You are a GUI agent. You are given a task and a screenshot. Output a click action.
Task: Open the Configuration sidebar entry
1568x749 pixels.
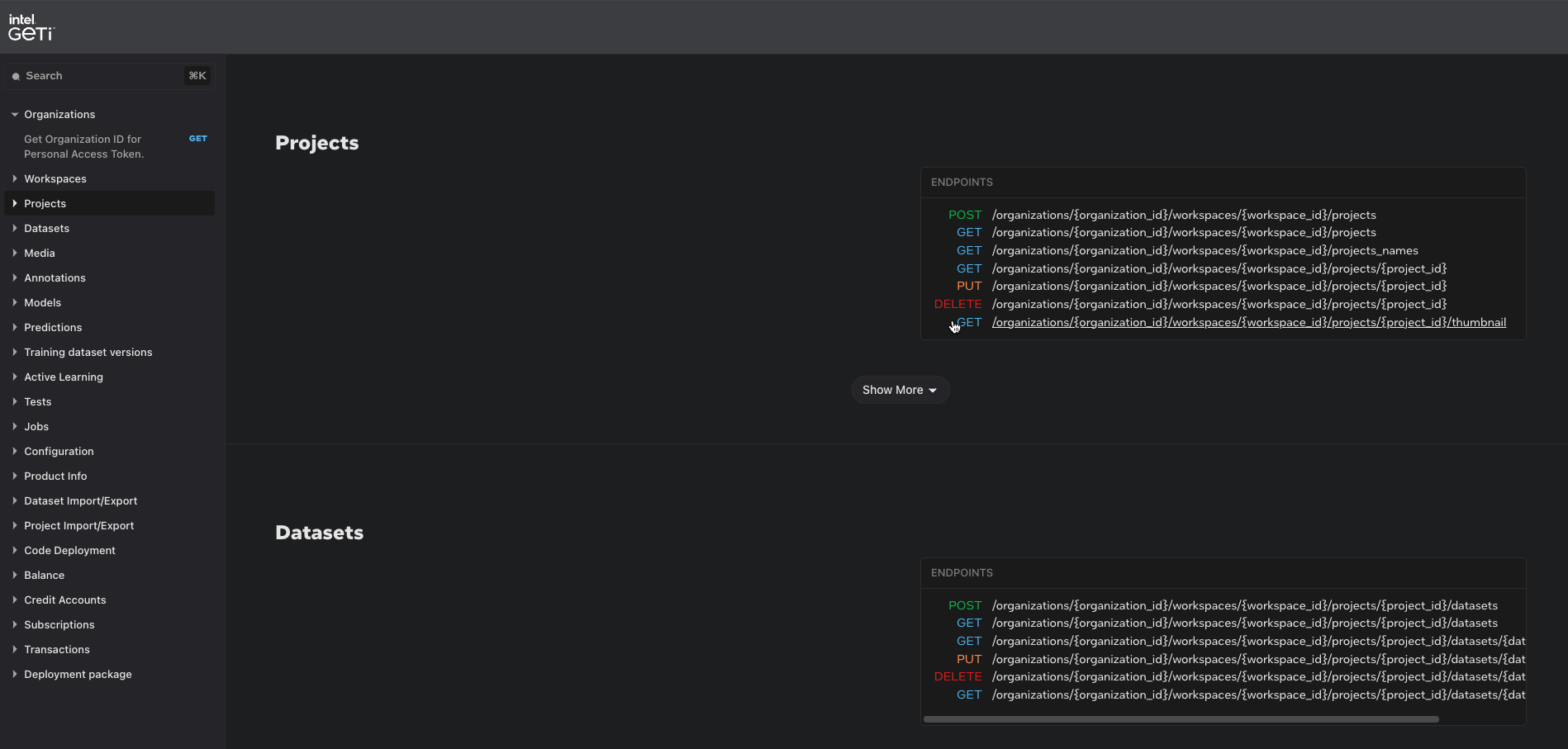click(x=59, y=451)
